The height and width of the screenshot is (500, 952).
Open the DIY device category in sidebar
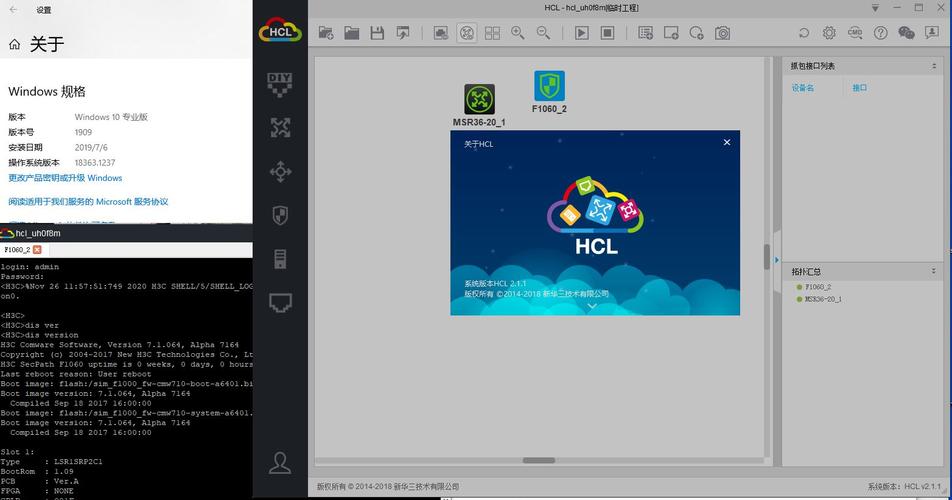point(281,84)
